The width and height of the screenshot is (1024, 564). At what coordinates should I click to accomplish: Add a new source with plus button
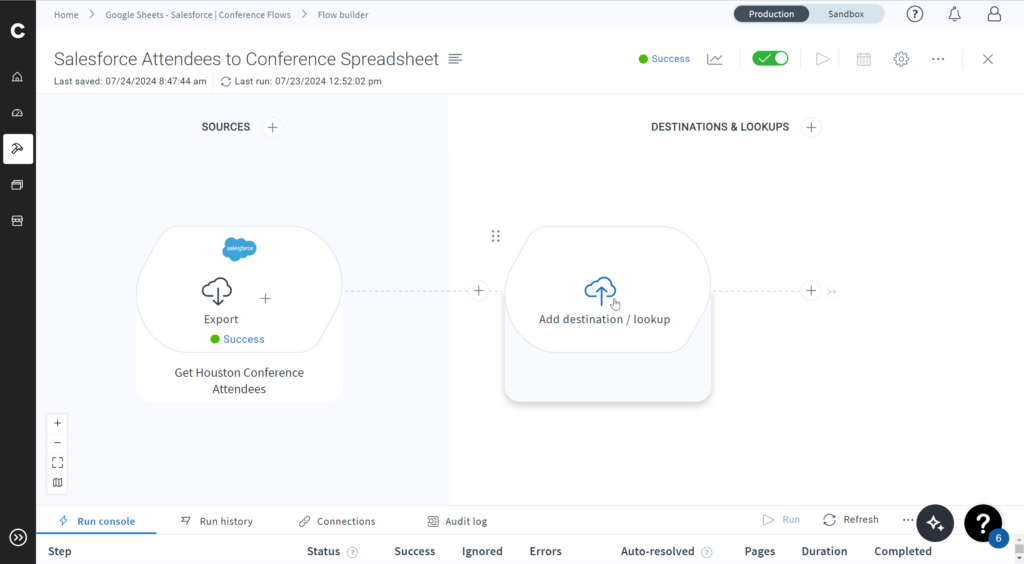272,127
